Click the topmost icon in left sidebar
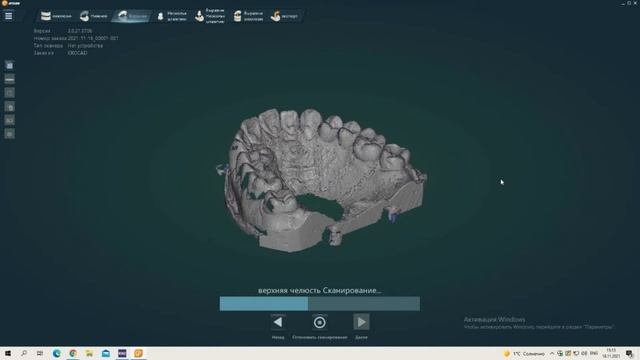Viewport: 640px width, 360px height. 9,65
